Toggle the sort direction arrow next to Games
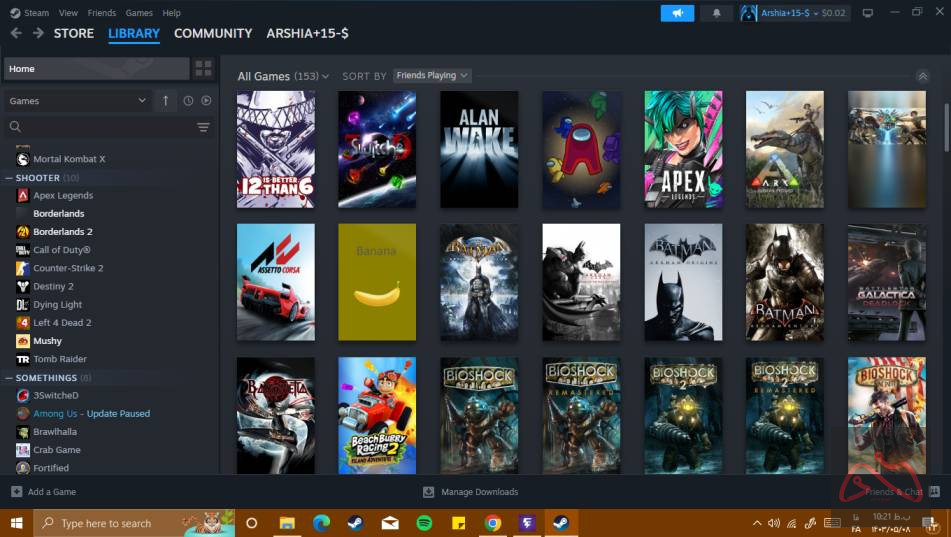Image resolution: width=951 pixels, height=537 pixels. tap(166, 101)
